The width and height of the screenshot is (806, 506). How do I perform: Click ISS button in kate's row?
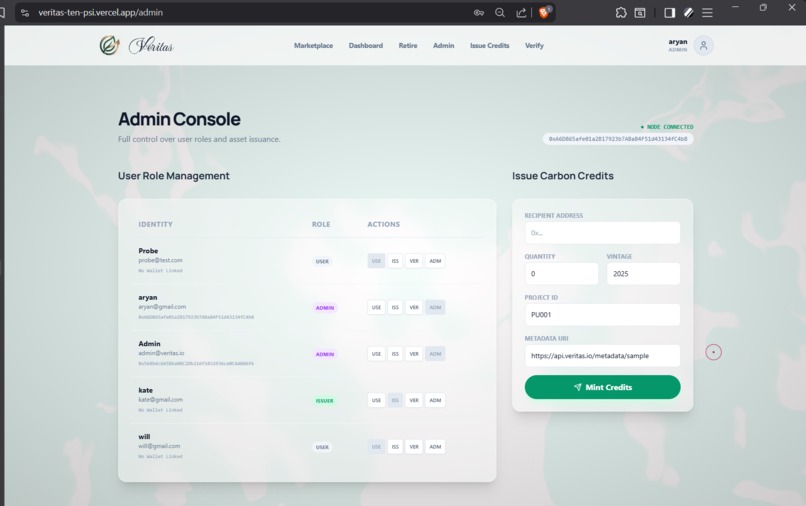point(395,400)
